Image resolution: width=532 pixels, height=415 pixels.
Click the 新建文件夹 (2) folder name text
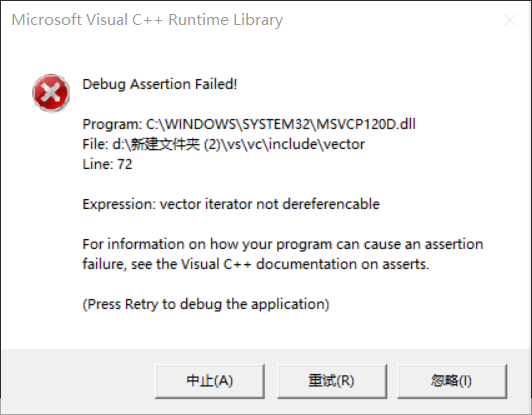(176, 144)
